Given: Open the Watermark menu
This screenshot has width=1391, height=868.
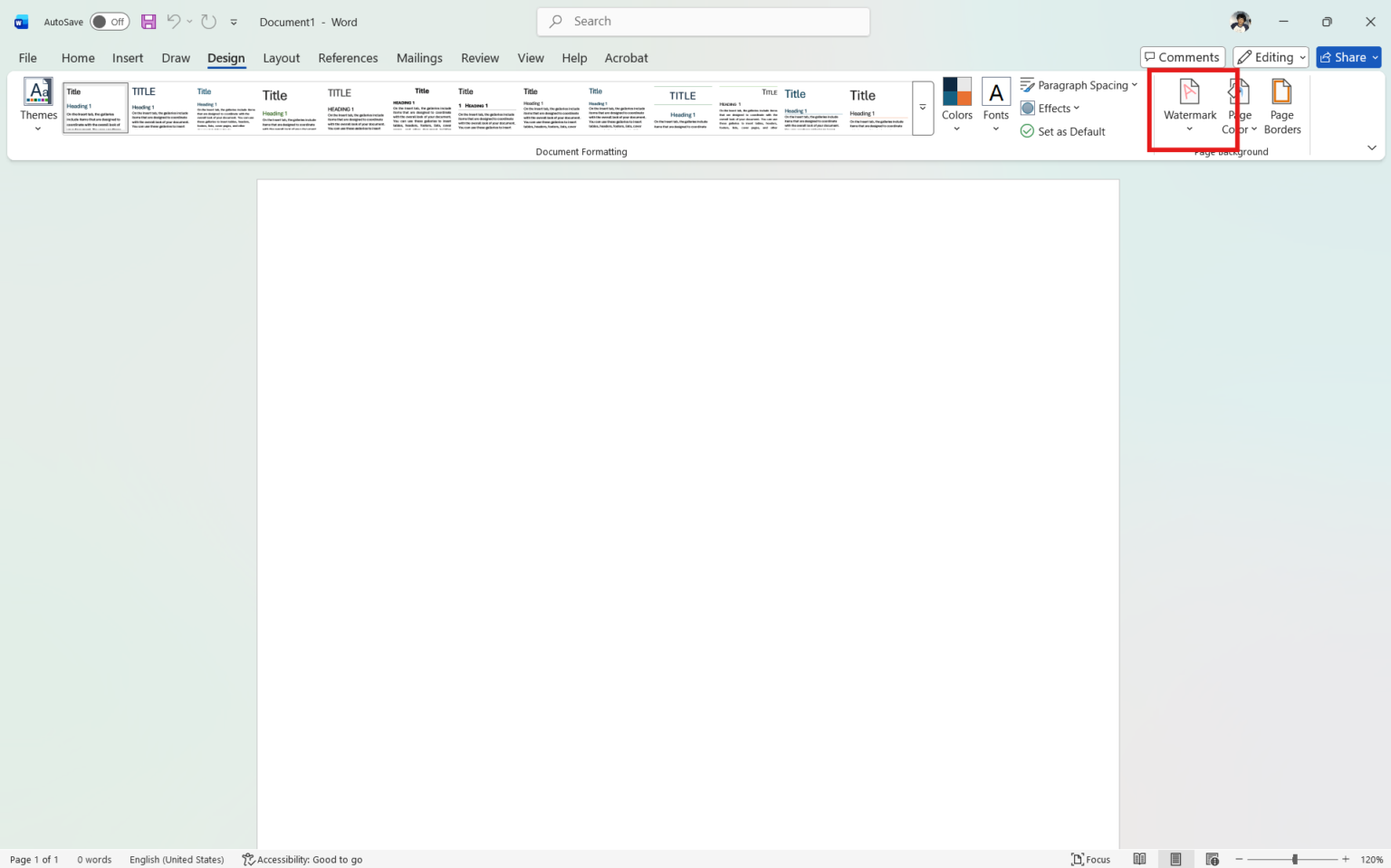Looking at the screenshot, I should (1190, 106).
